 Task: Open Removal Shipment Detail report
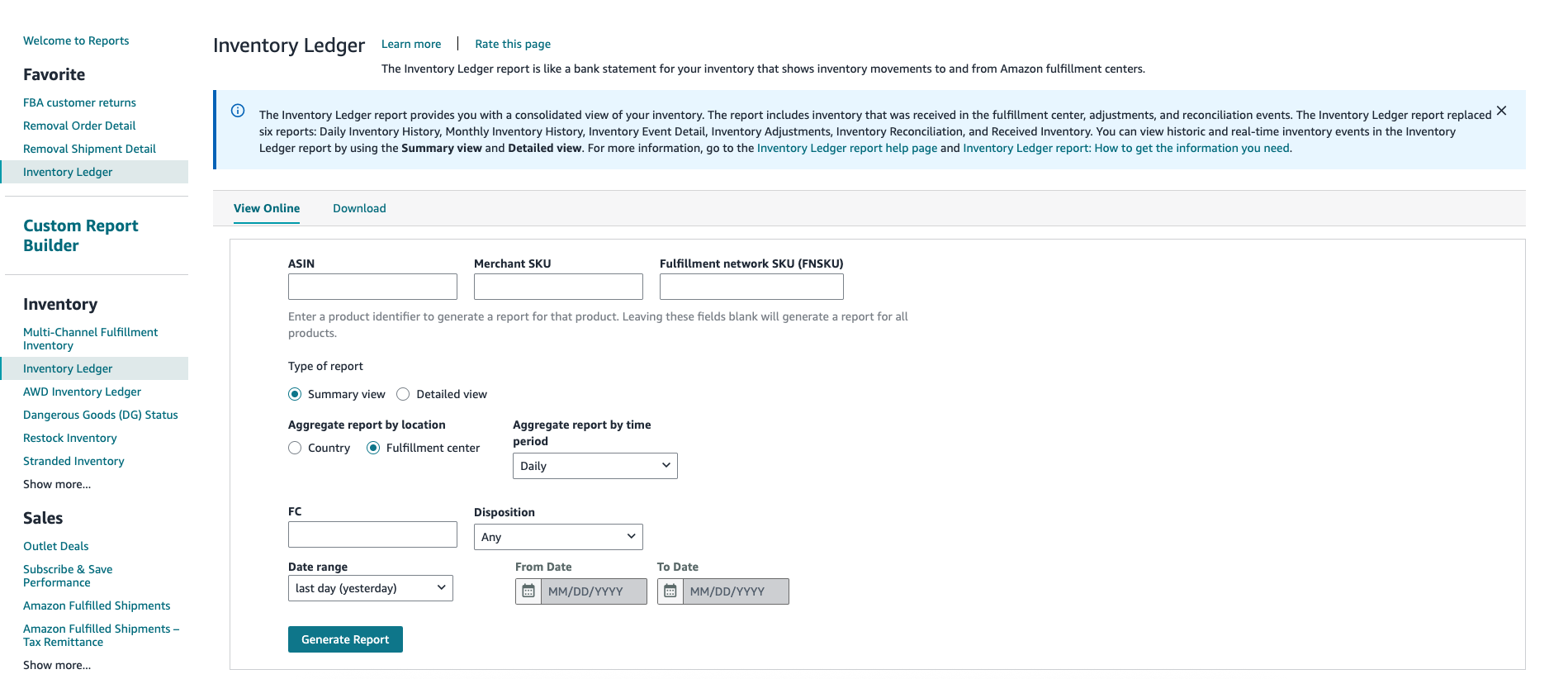(89, 149)
